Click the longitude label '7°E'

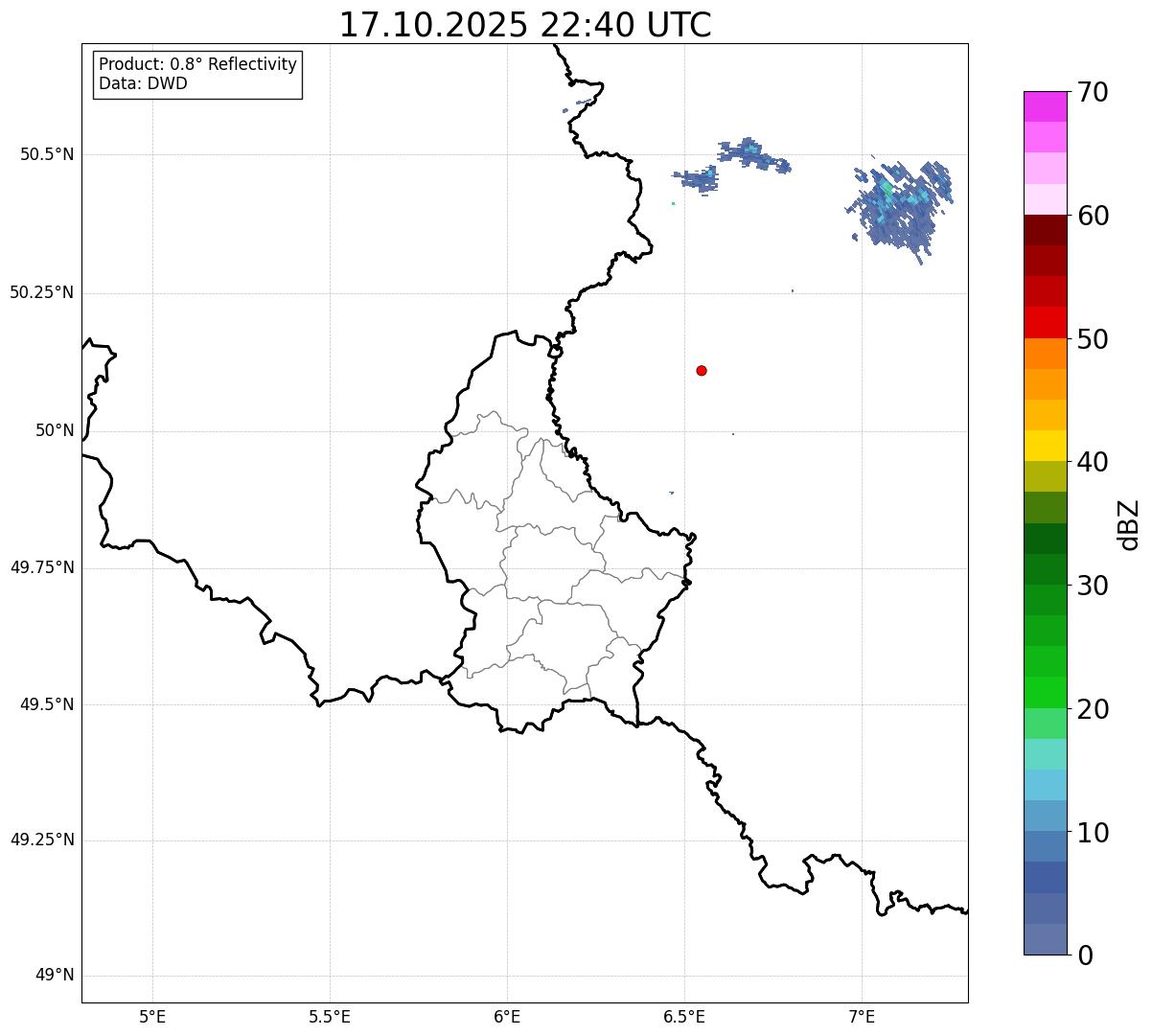coord(862,1017)
